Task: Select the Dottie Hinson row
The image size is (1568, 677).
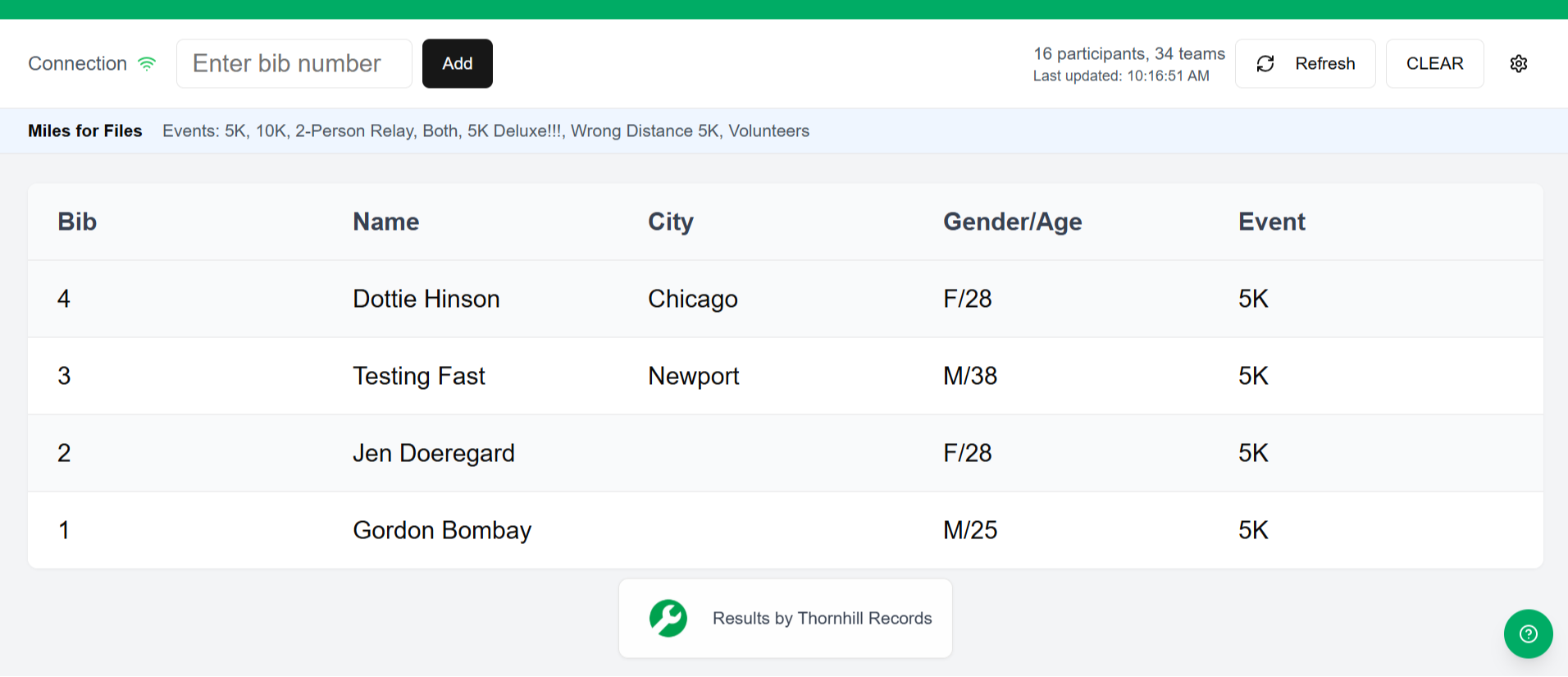Action: (x=426, y=299)
